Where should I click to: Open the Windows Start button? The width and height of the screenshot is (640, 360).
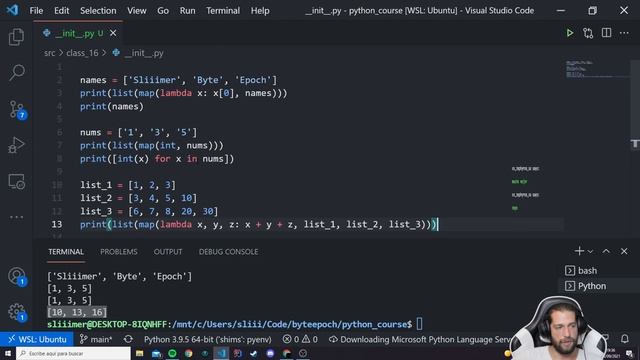point(8,353)
